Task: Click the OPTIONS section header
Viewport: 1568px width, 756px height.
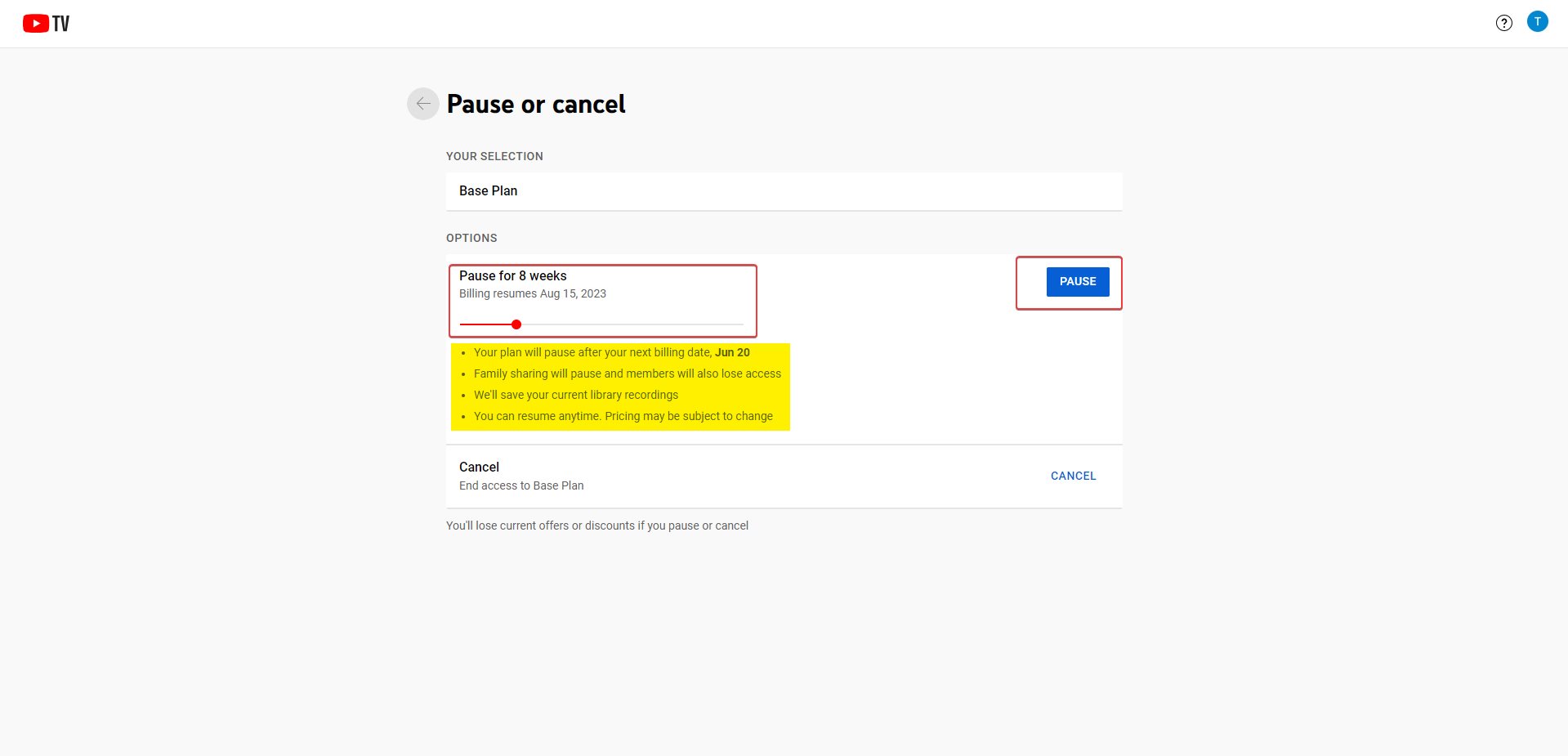Action: tap(471, 238)
